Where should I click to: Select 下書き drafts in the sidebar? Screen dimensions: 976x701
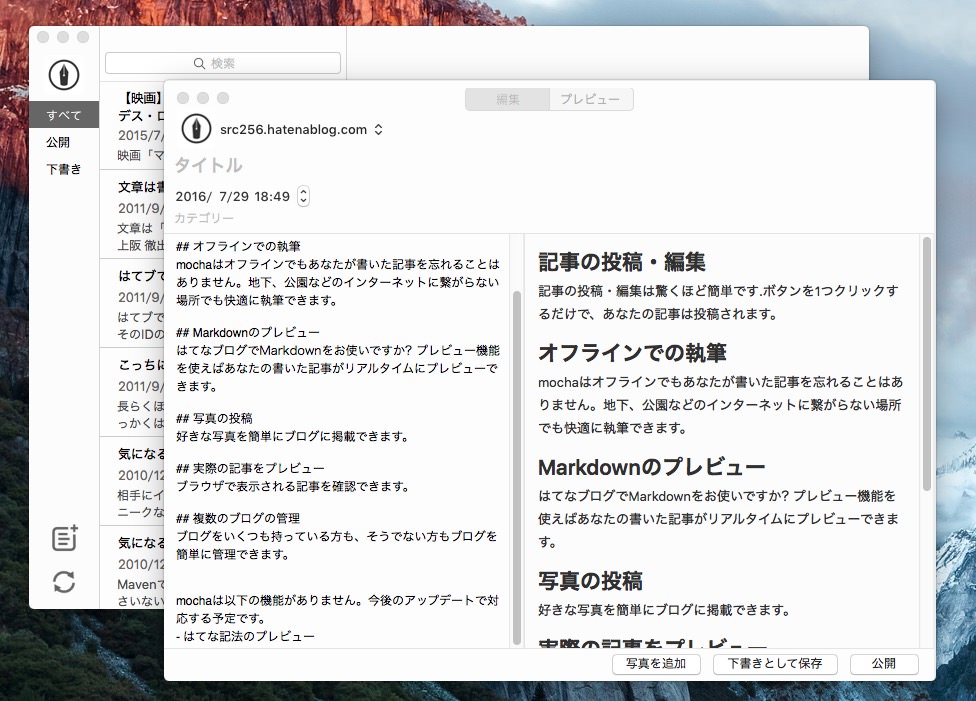tap(64, 169)
